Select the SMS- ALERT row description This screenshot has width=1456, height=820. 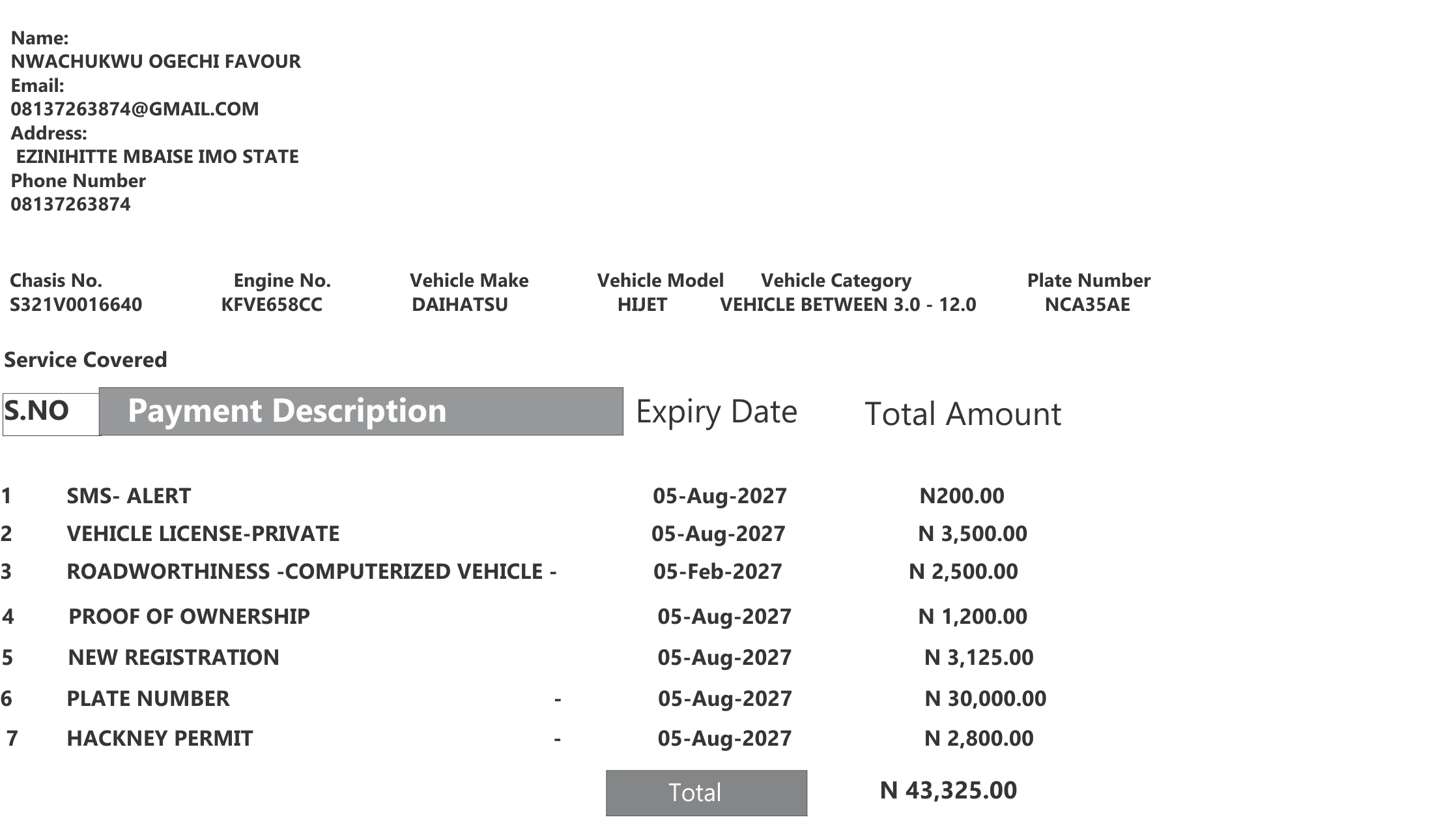click(x=129, y=496)
